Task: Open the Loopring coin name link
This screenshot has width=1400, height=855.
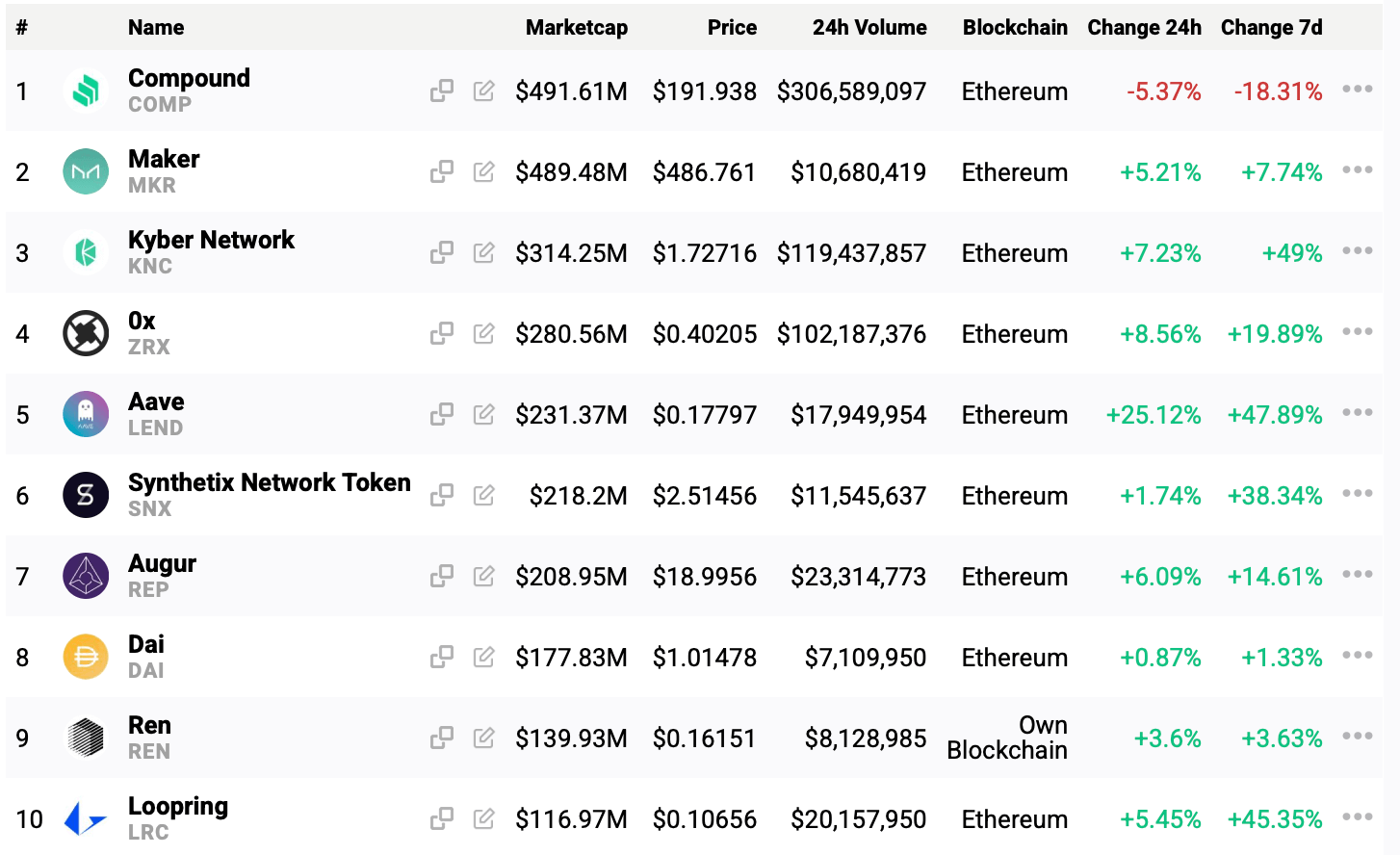Action: (x=178, y=806)
